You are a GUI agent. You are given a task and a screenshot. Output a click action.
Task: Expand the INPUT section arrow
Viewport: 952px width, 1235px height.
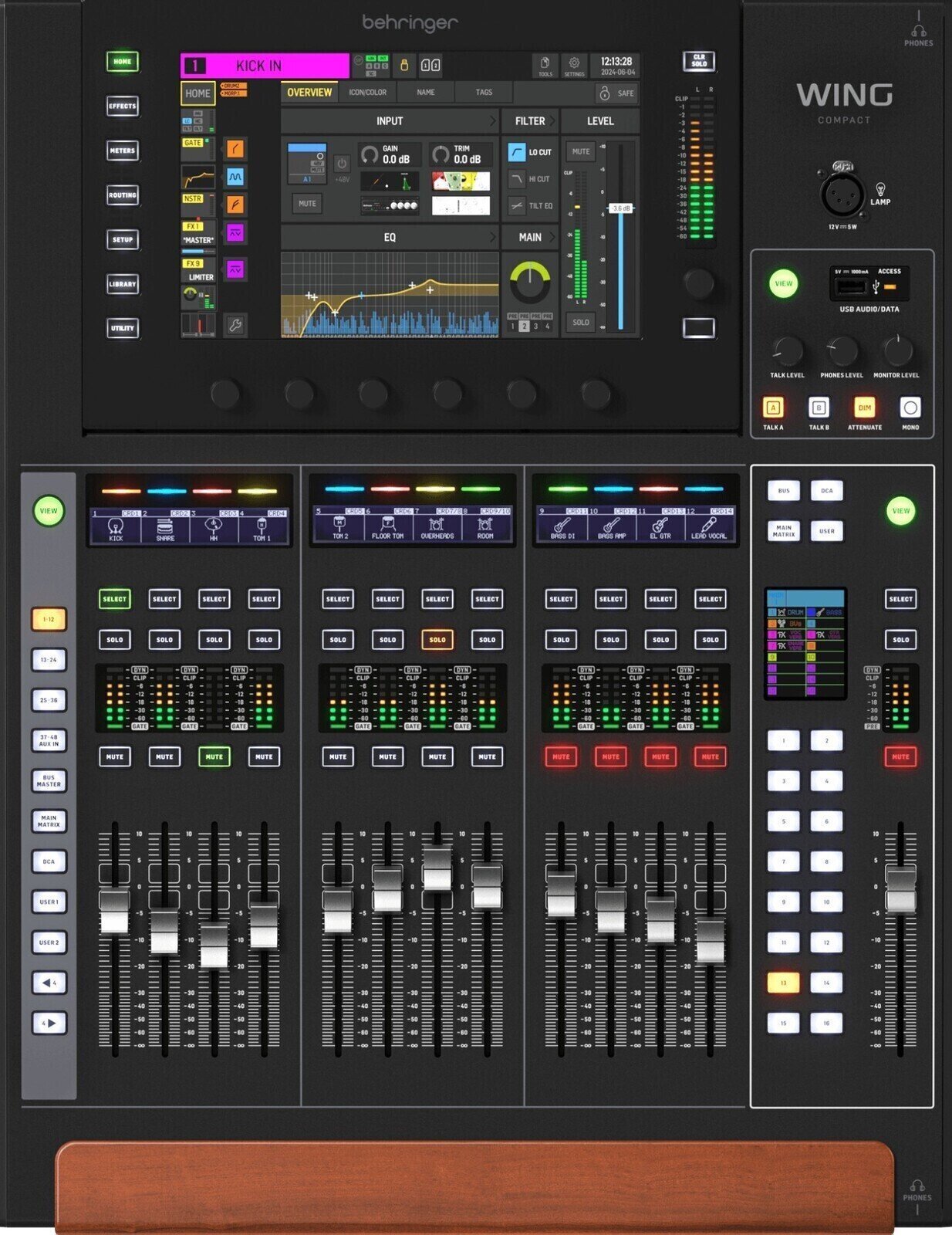tap(492, 121)
